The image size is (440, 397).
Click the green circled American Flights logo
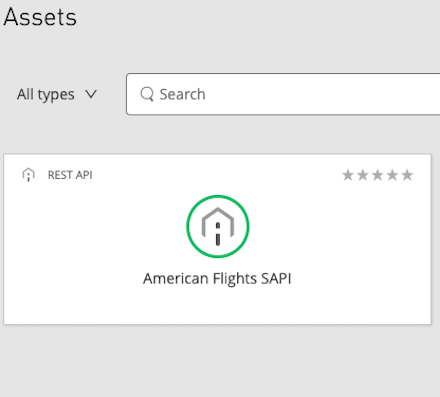click(x=218, y=227)
